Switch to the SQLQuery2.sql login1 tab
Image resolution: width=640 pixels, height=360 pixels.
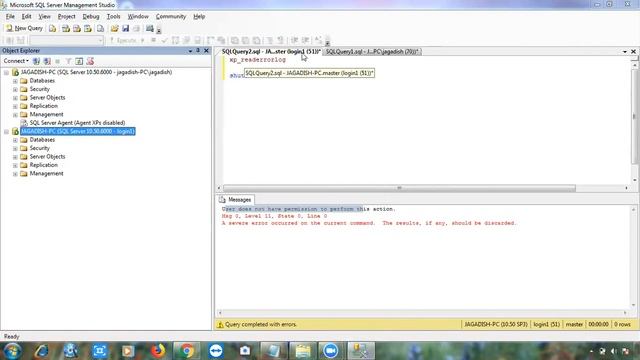pos(271,52)
